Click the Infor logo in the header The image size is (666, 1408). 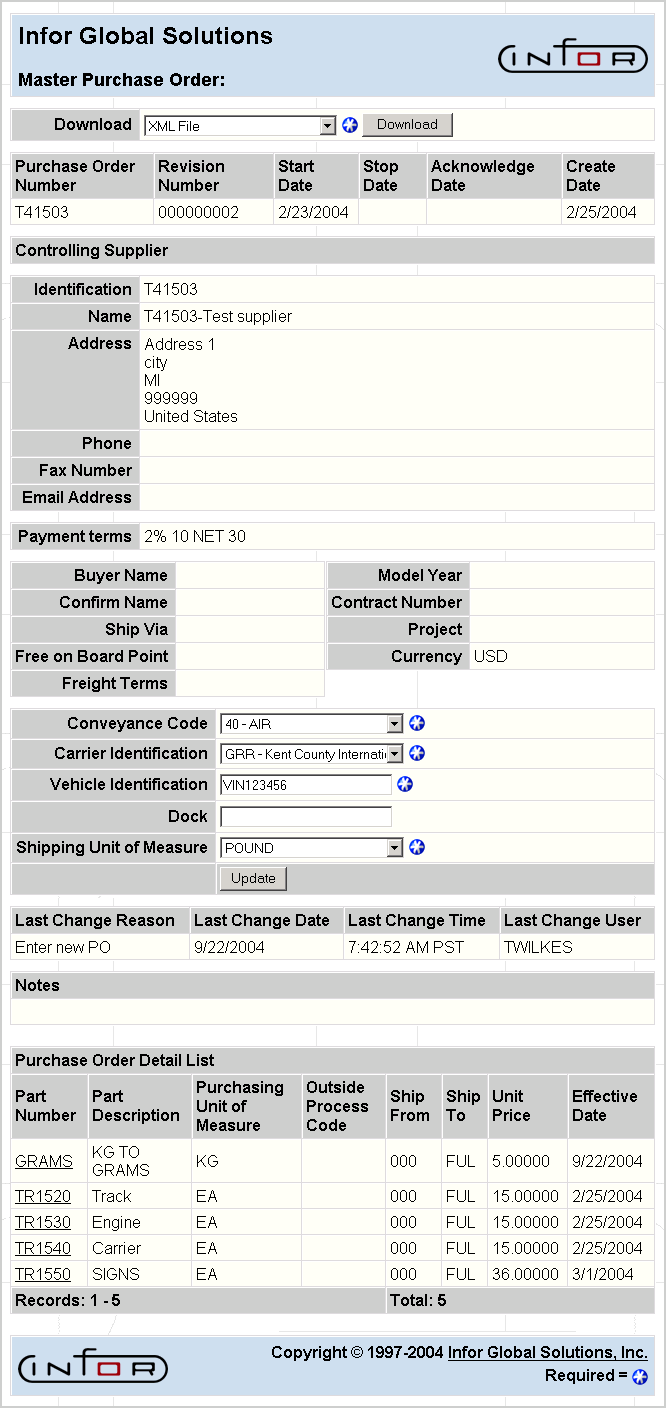point(573,58)
